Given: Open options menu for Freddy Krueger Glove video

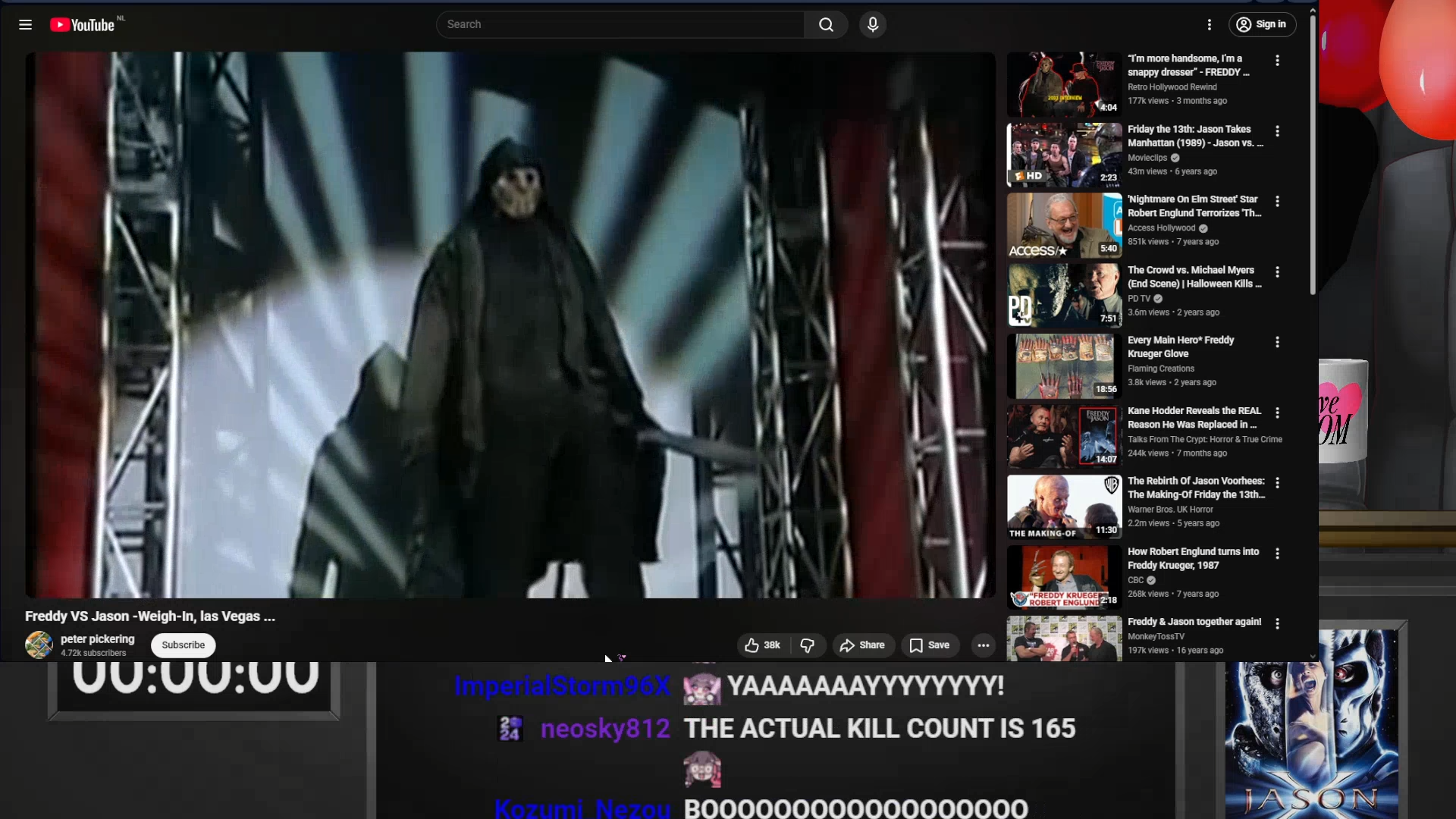Looking at the screenshot, I should tap(1277, 342).
